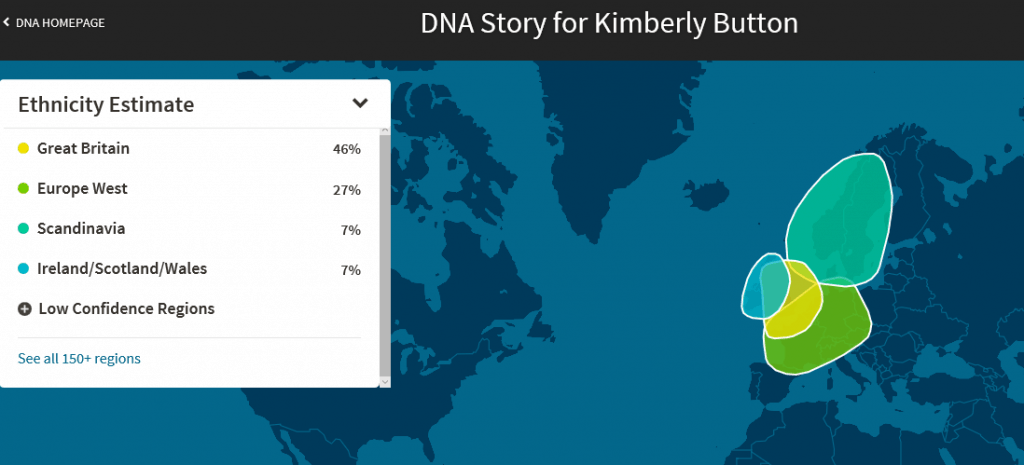Open the Low Confidence Regions label

pos(126,308)
